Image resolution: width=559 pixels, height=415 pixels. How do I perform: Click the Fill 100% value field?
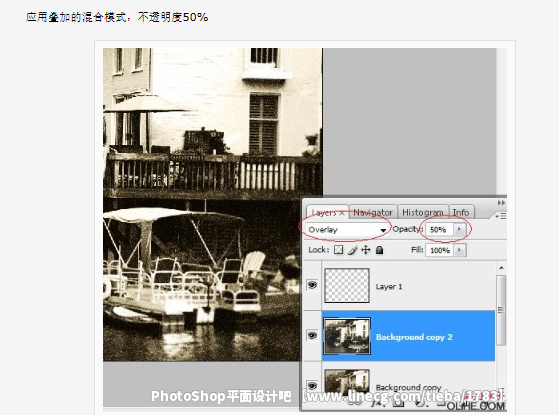(440, 250)
